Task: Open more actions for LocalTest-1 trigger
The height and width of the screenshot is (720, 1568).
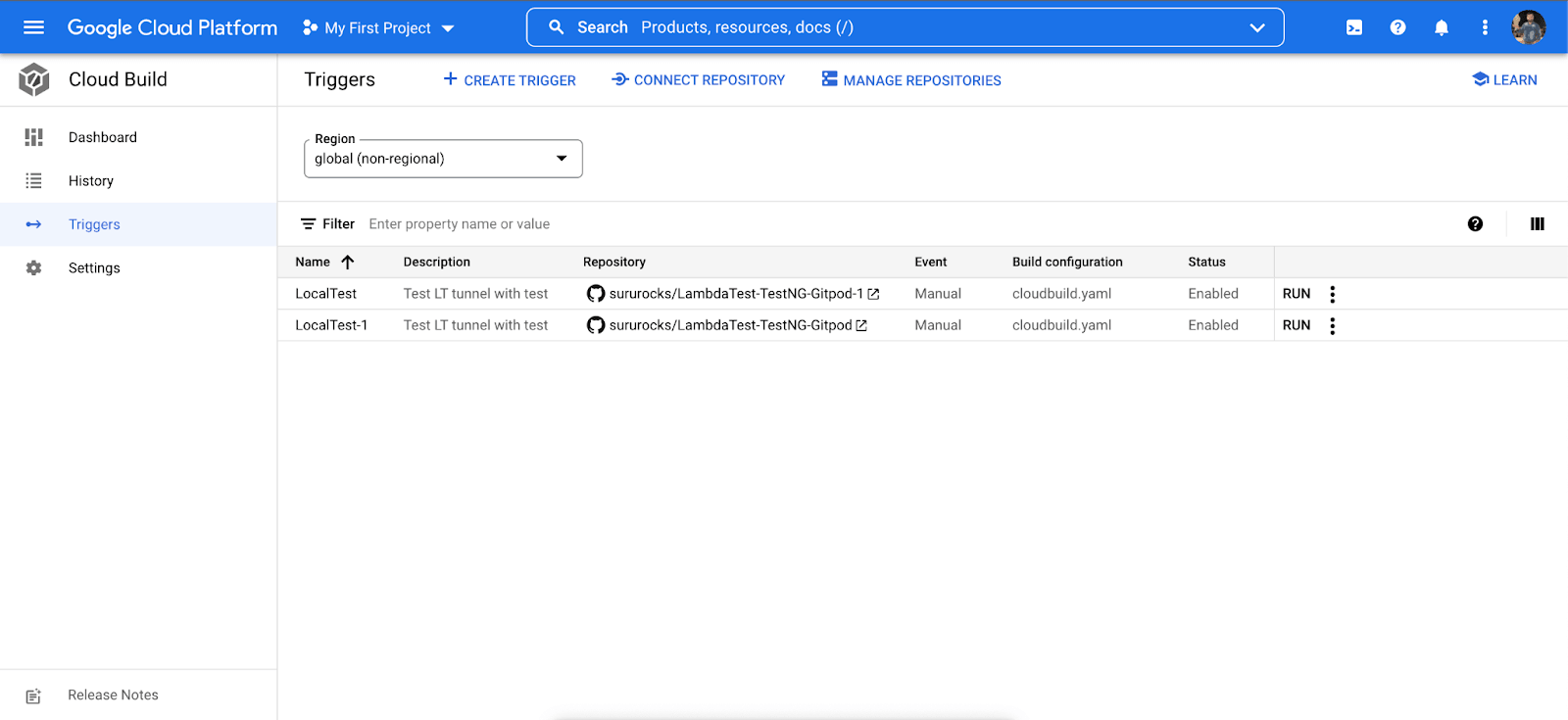Action: coord(1332,325)
